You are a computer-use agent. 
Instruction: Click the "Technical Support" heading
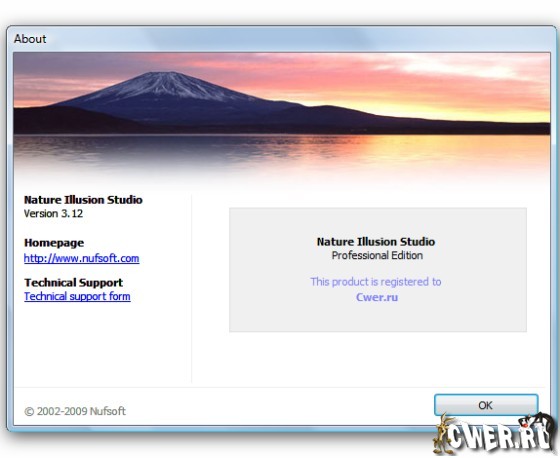click(73, 283)
